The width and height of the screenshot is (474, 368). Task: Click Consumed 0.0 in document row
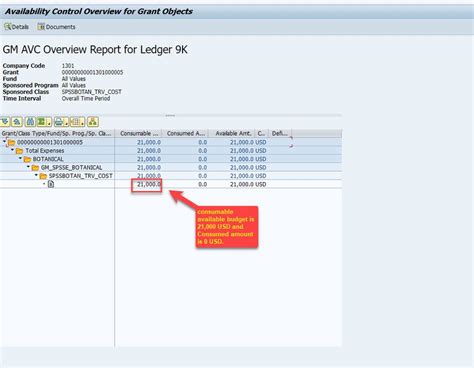(203, 184)
